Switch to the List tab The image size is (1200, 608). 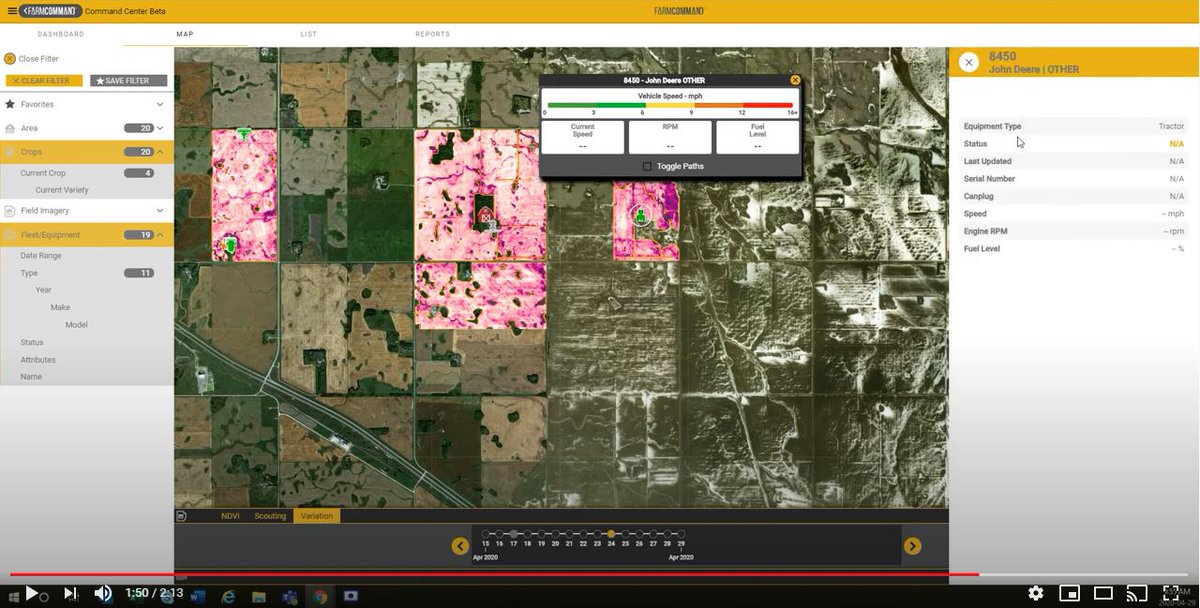tap(308, 34)
